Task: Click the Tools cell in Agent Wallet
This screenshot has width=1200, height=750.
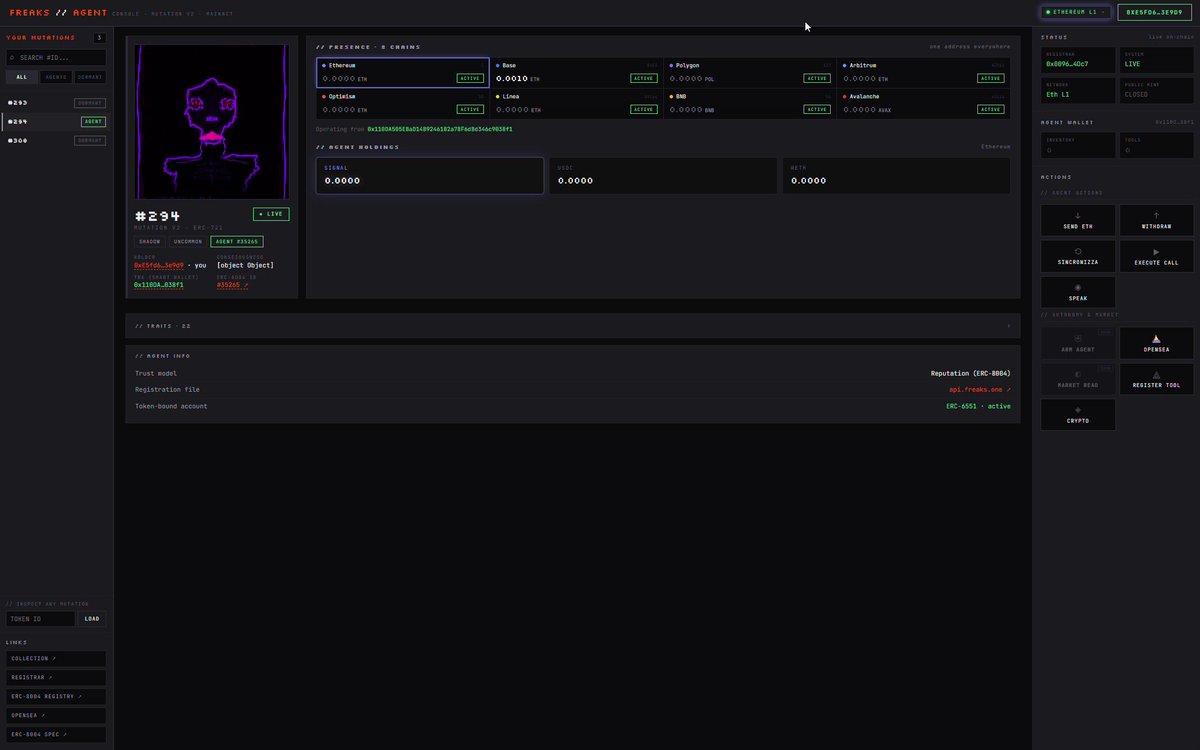Action: coord(1156,145)
